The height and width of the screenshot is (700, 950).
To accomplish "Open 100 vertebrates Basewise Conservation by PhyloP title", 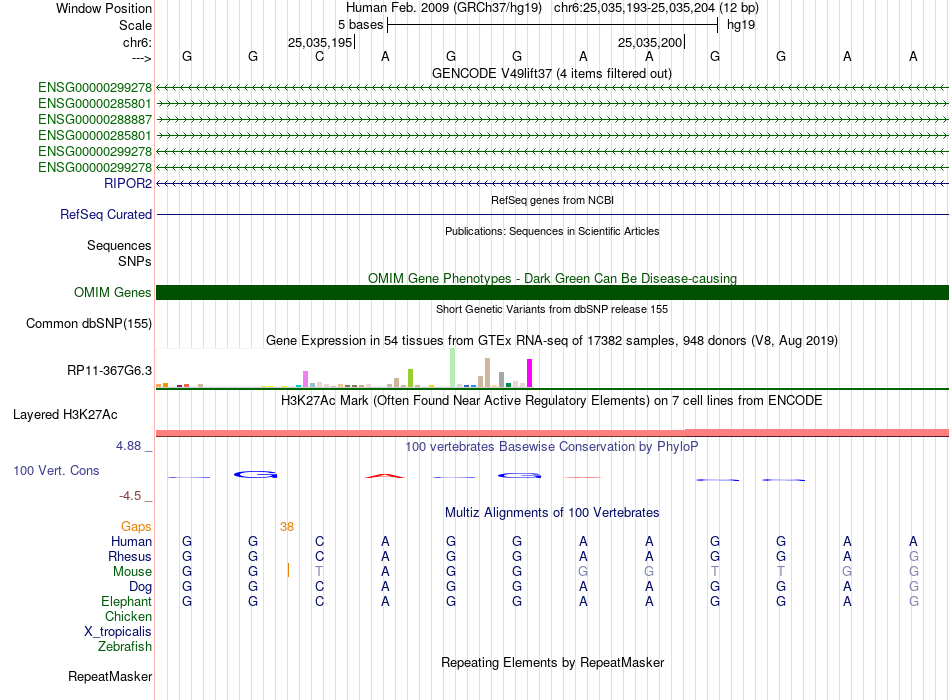I will point(552,447).
